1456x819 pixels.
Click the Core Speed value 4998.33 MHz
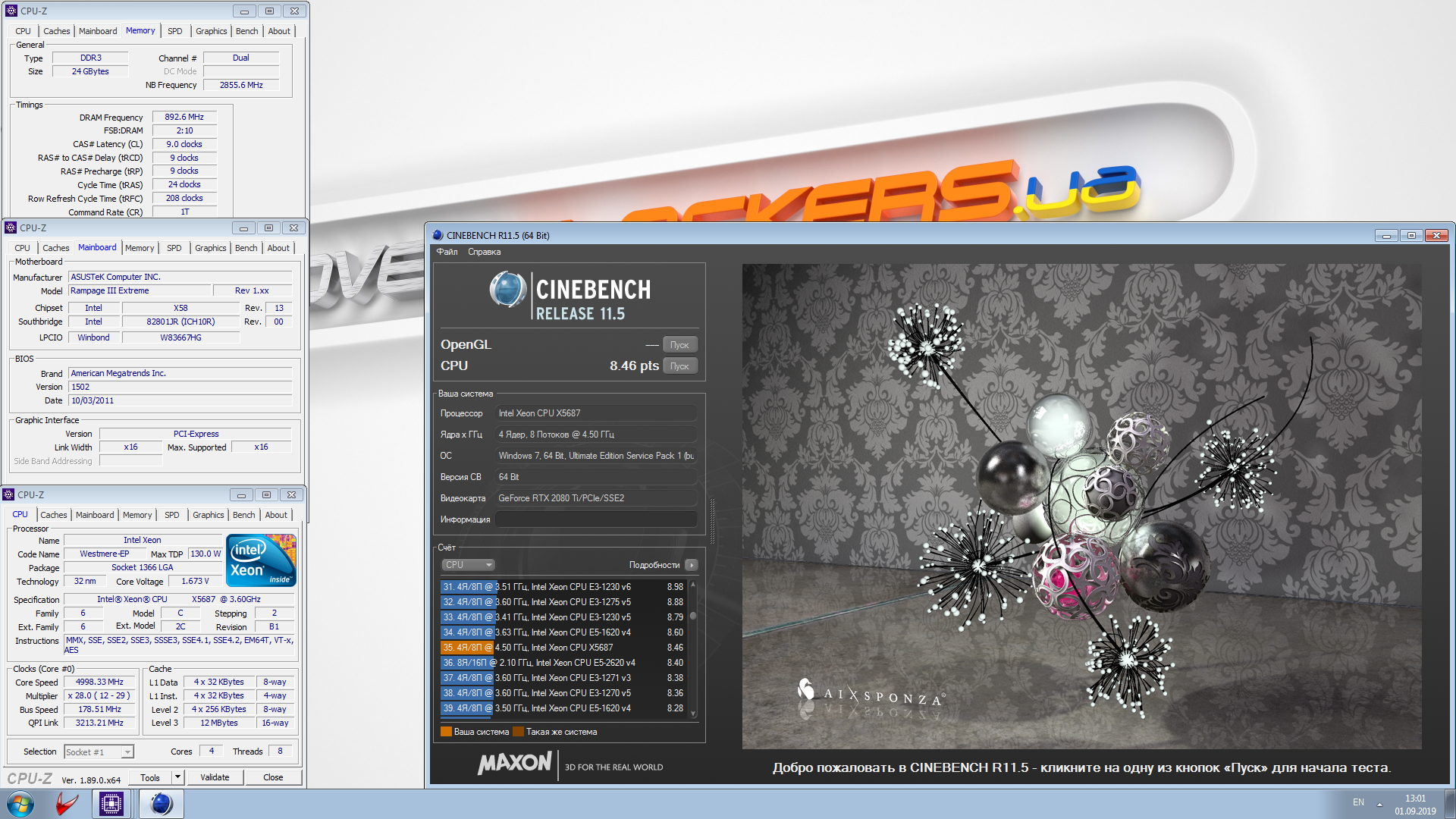click(x=99, y=682)
